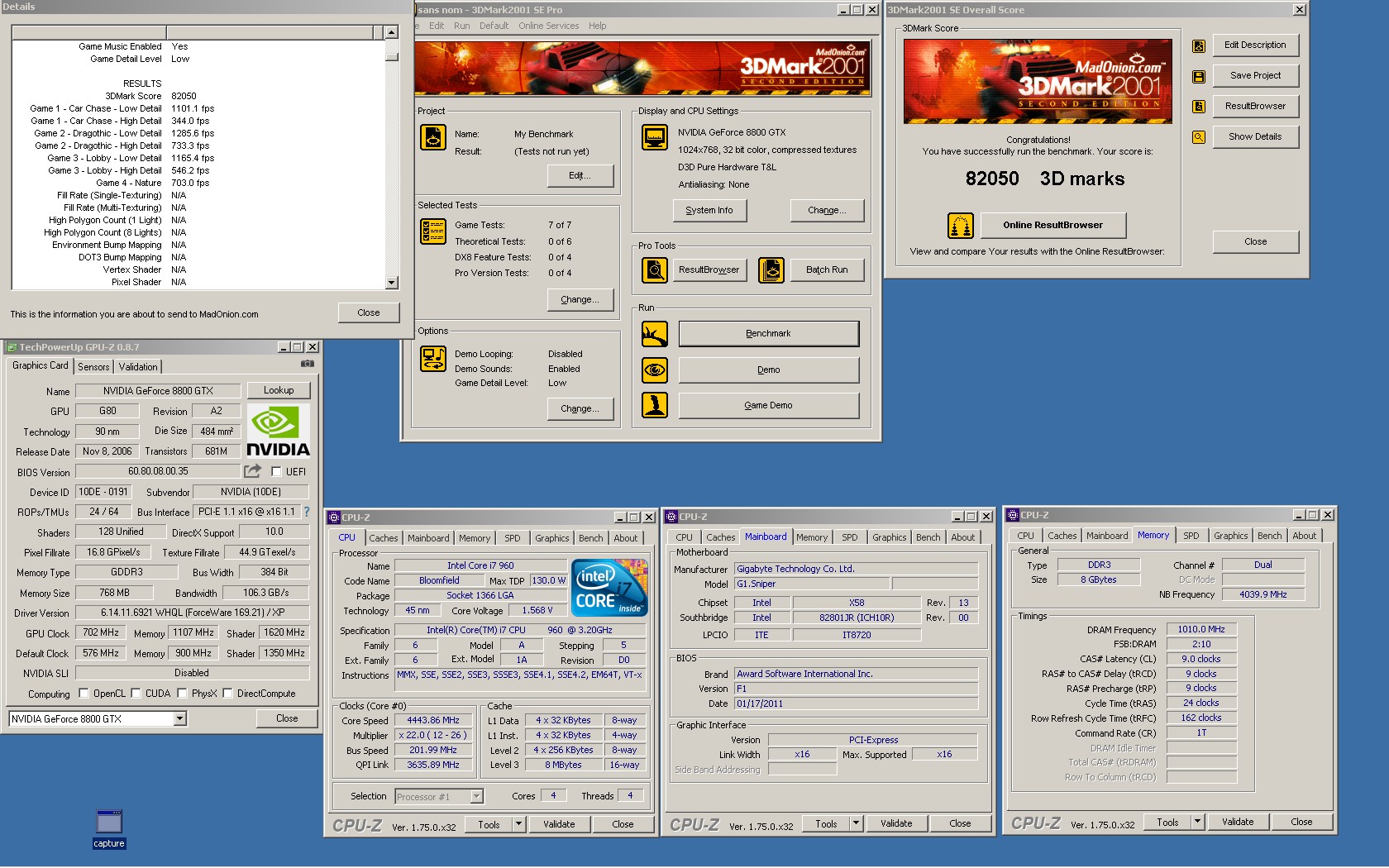The height and width of the screenshot is (868, 1389).
Task: Open the Processor #1 selection dropdown
Action: (476, 797)
